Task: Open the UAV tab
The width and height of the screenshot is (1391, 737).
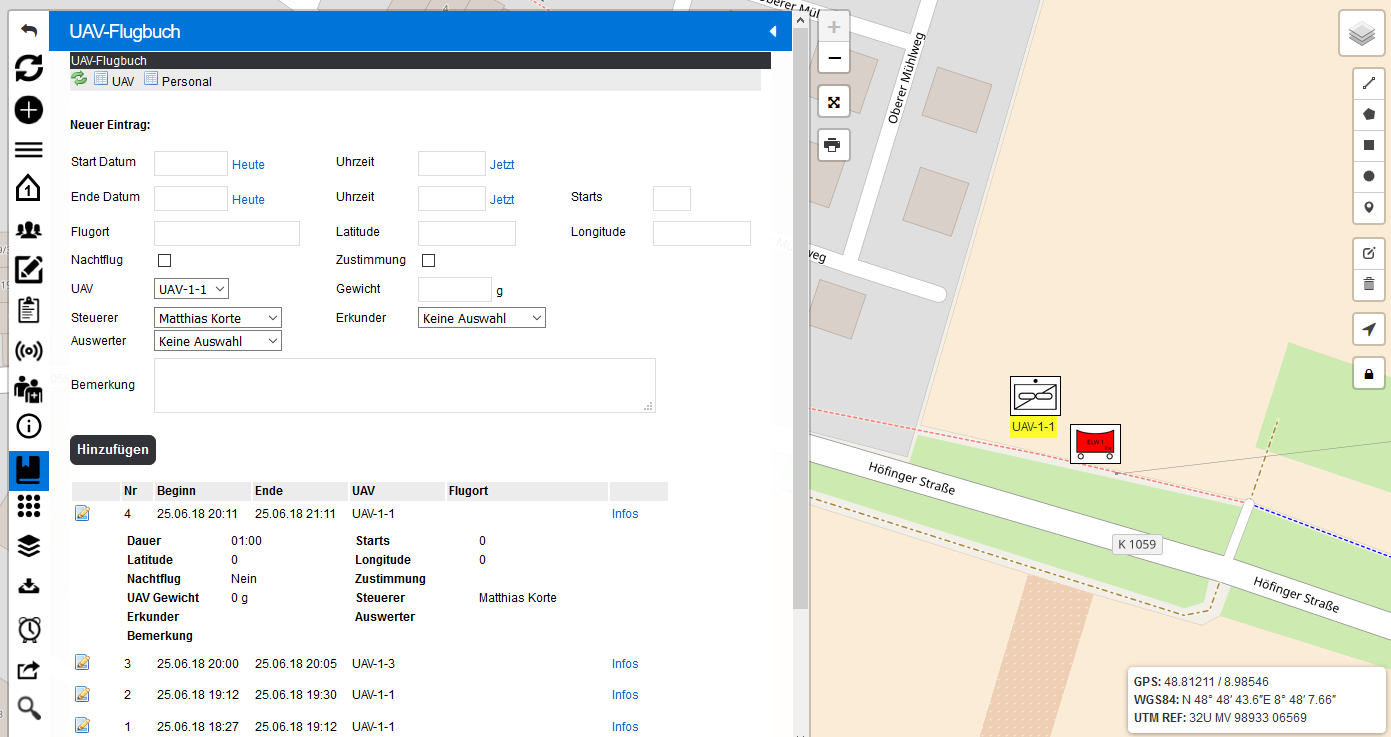Action: click(114, 81)
